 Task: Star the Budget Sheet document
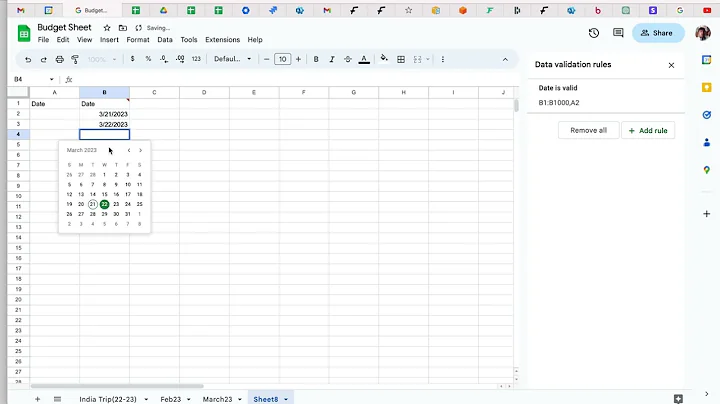click(107, 28)
